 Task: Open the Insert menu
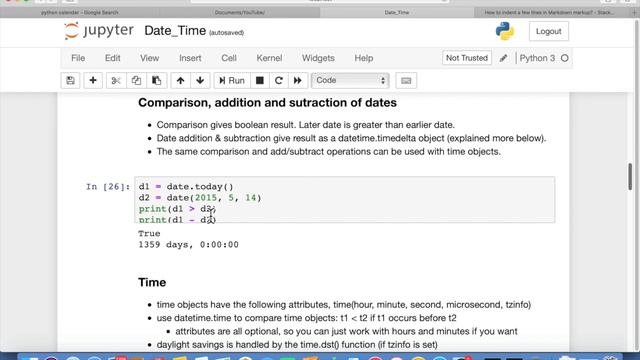190,58
